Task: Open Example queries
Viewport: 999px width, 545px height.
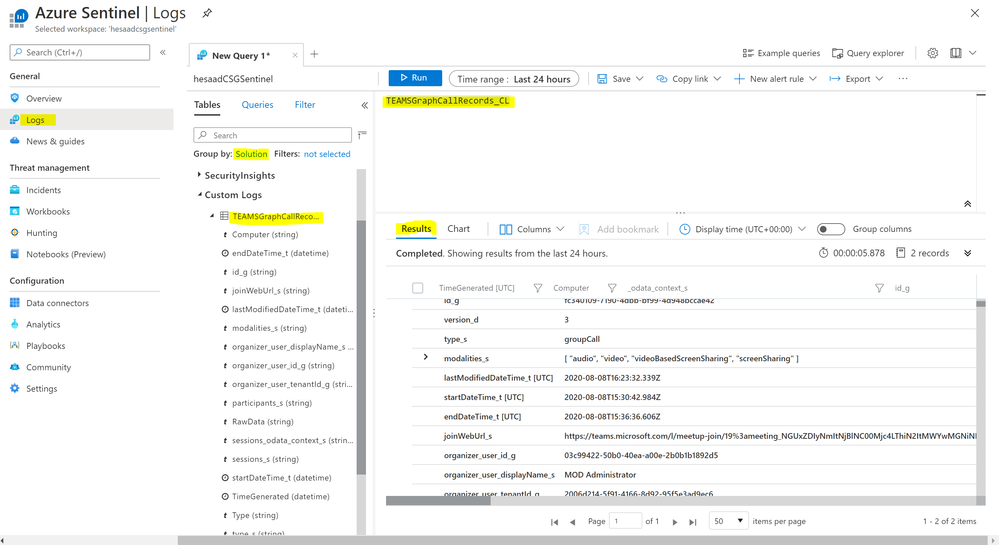Action: tap(781, 53)
